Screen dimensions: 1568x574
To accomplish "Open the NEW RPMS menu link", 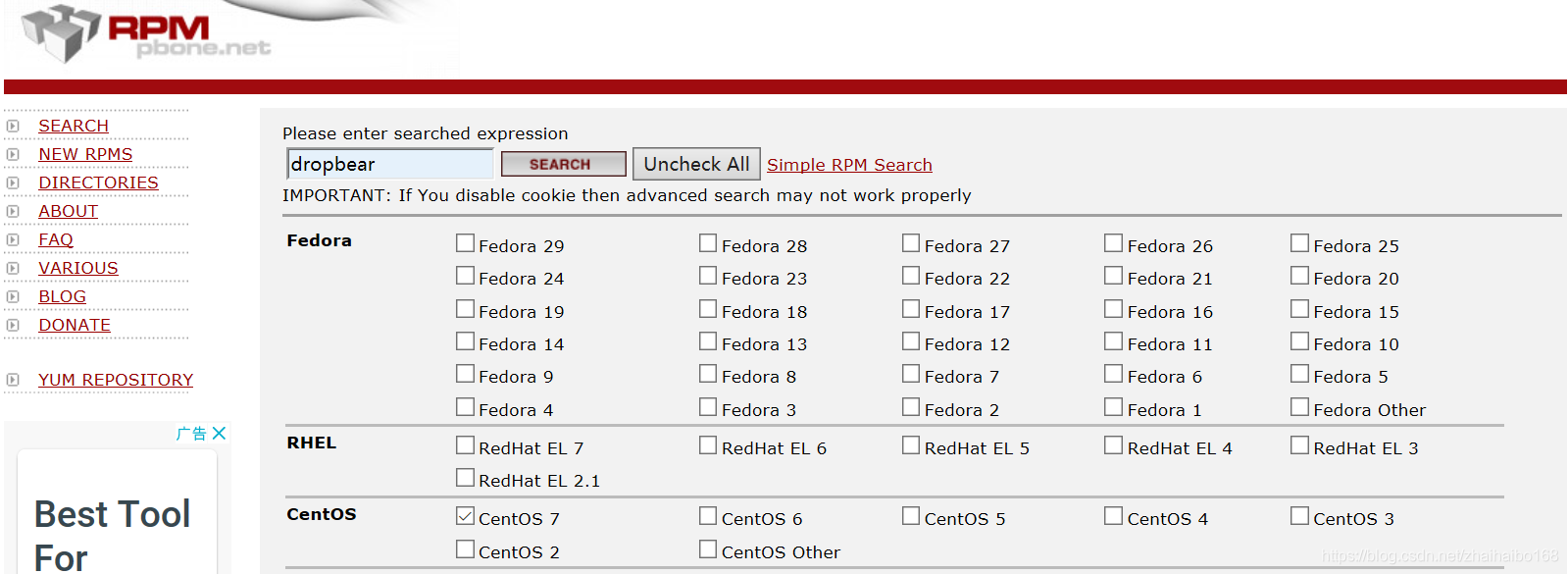I will 85,154.
